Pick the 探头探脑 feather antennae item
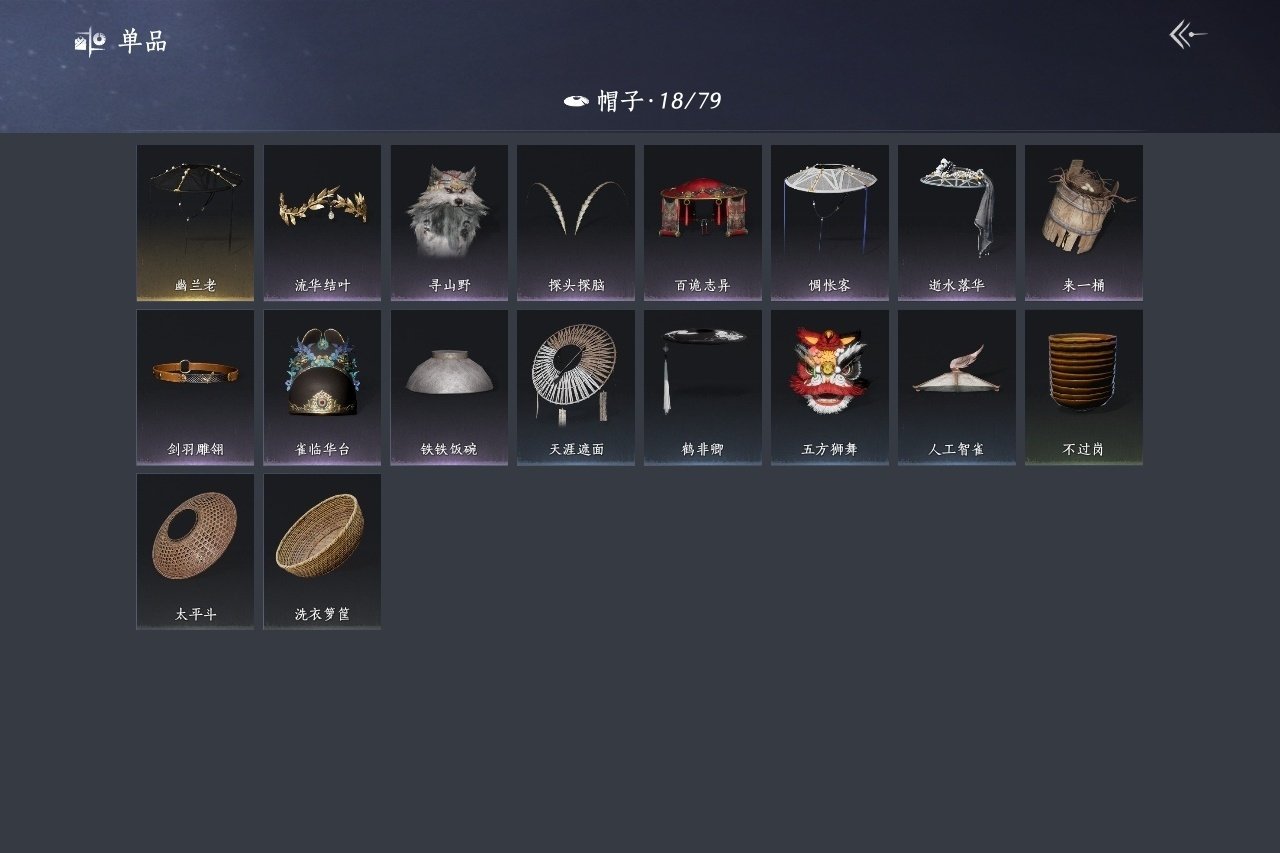Image resolution: width=1280 pixels, height=853 pixels. pos(576,222)
